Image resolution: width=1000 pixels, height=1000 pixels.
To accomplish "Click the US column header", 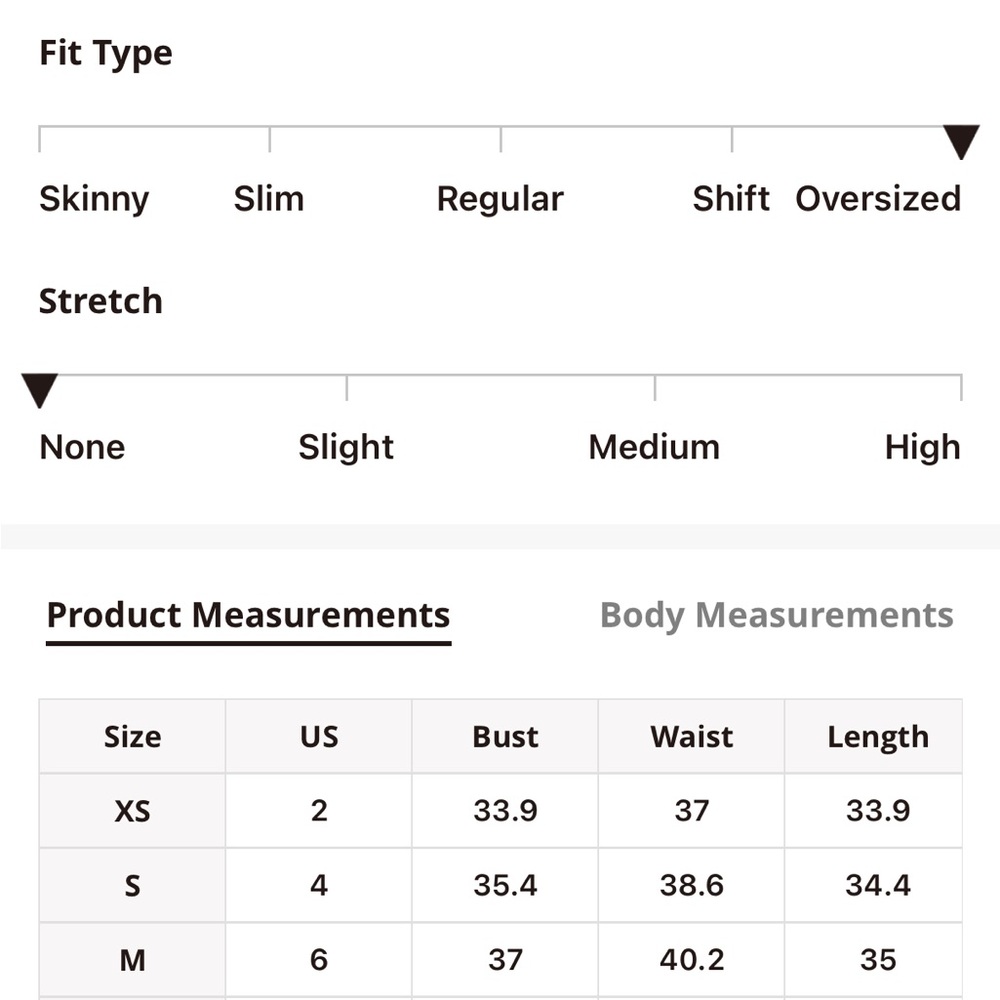I will coord(319,737).
